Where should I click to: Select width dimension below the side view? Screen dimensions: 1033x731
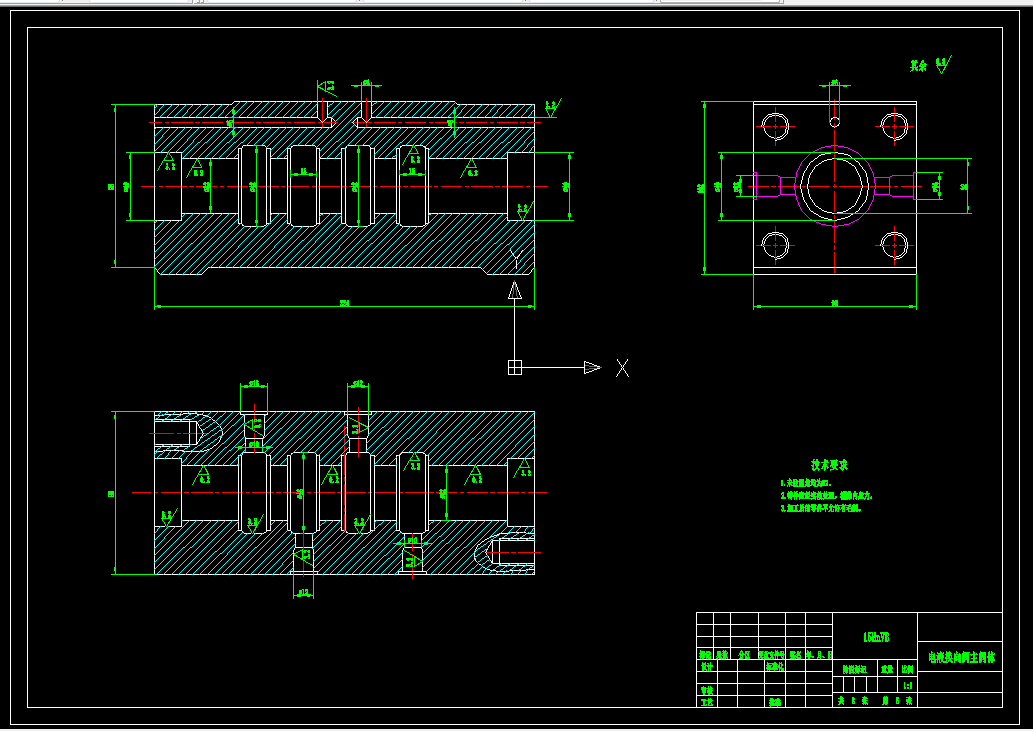click(835, 304)
